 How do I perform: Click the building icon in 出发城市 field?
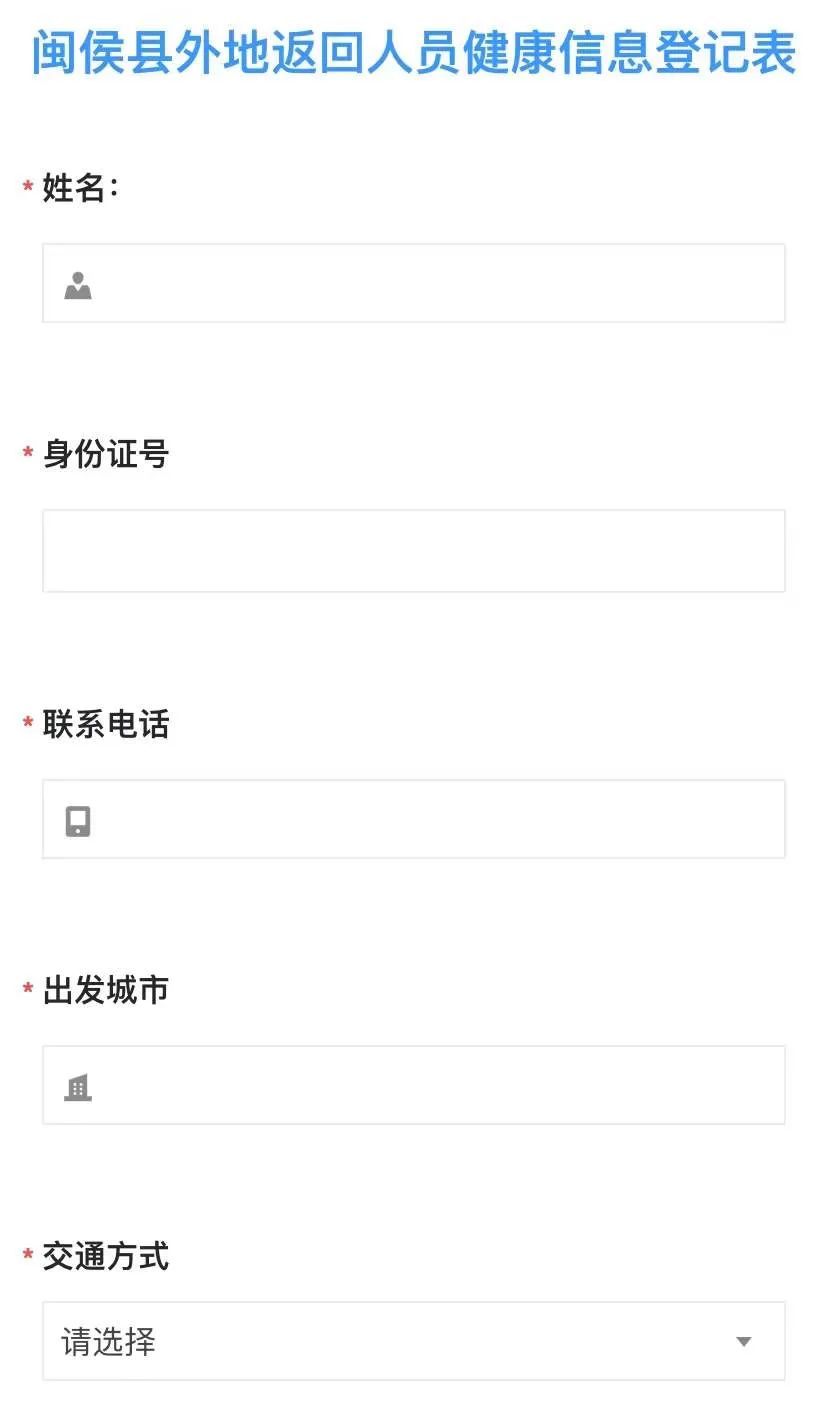78,1087
